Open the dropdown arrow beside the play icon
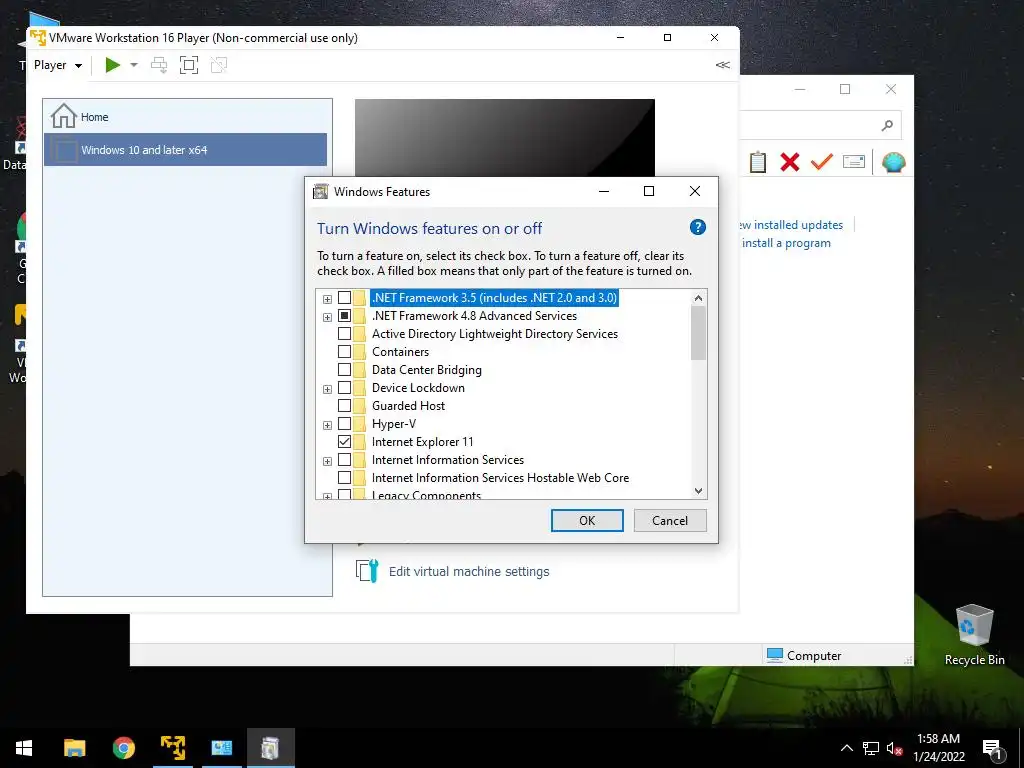1024x768 pixels. click(x=134, y=65)
